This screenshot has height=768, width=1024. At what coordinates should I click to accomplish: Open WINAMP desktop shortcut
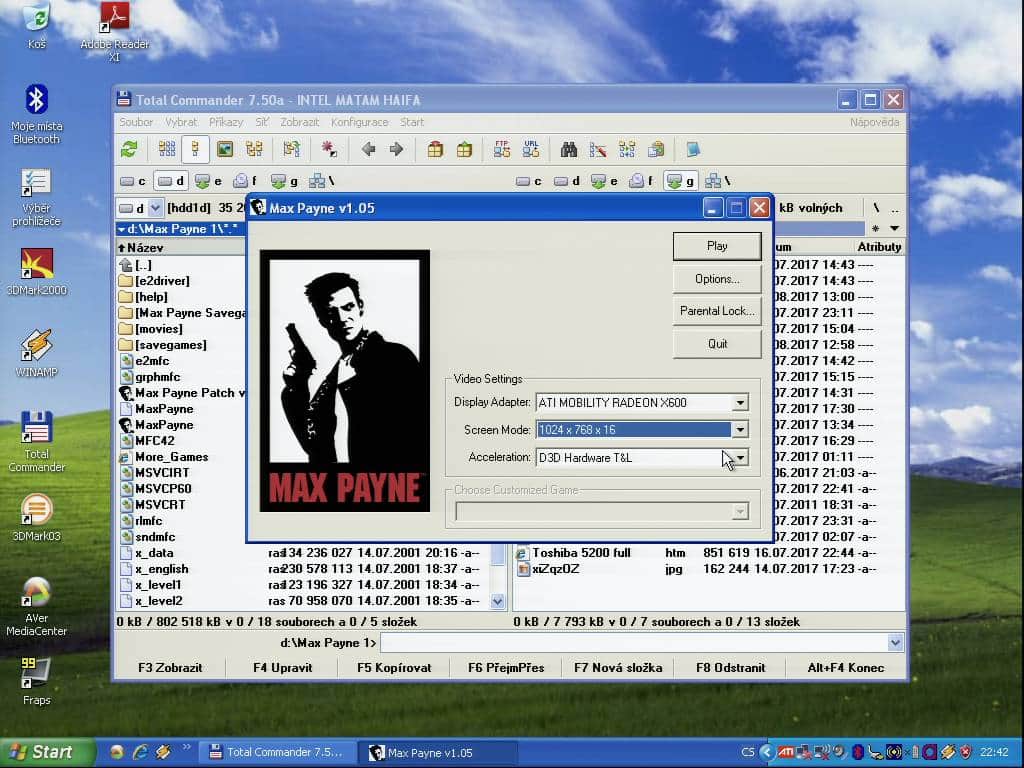pos(37,353)
